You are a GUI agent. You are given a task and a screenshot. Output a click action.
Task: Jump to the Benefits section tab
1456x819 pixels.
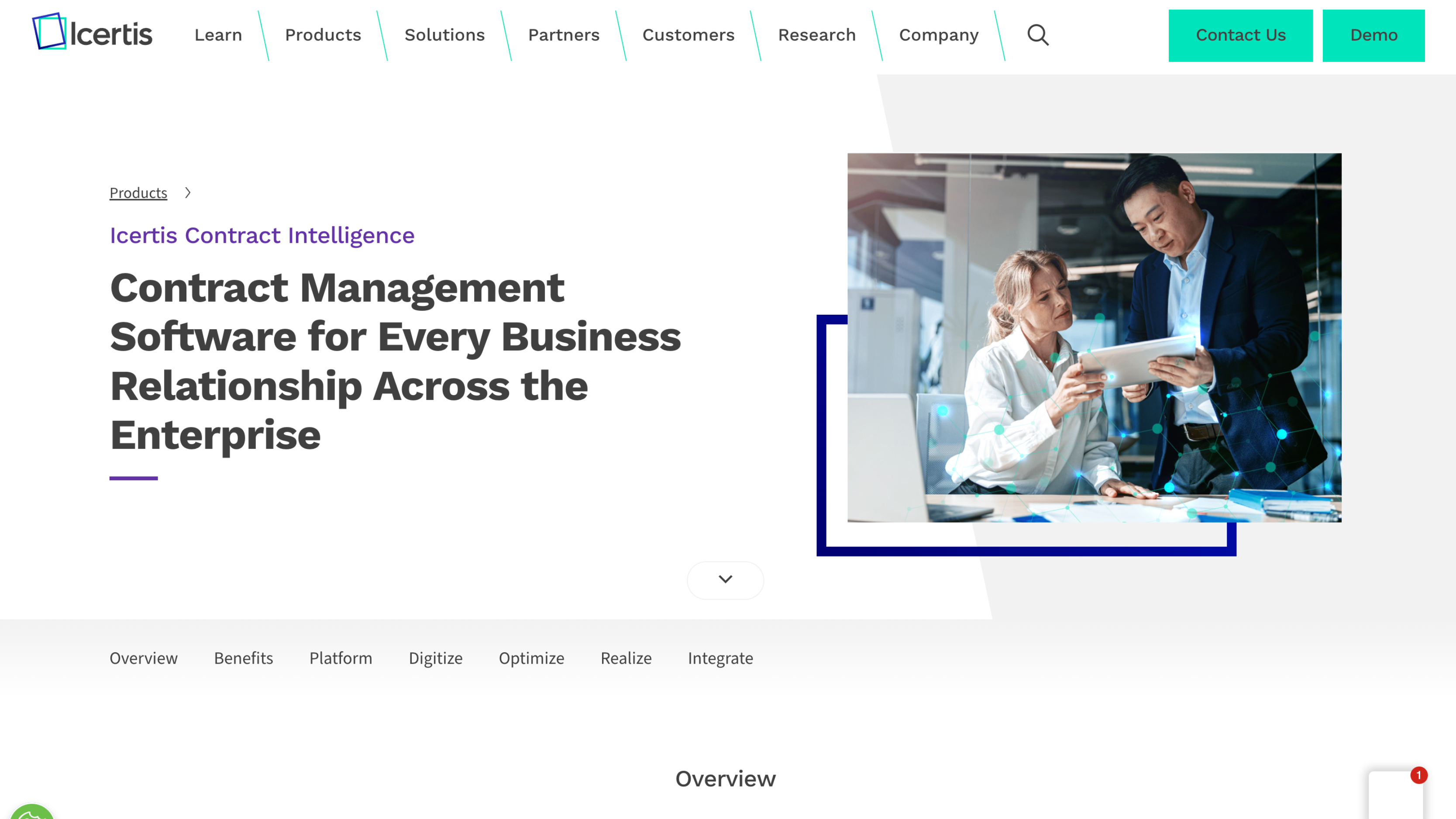pos(243,658)
